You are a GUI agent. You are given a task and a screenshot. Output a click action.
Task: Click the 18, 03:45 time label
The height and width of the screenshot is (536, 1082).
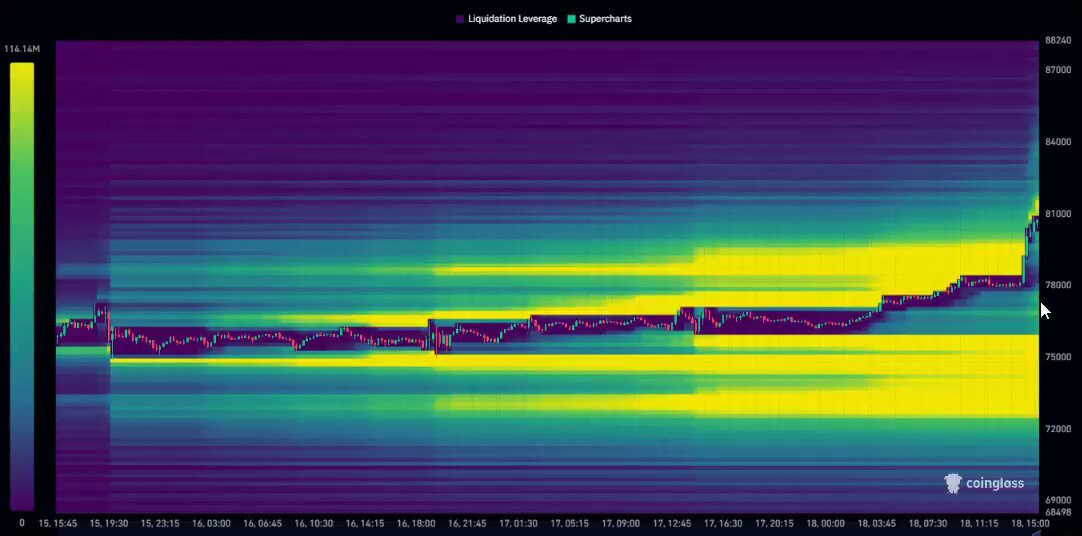pyautogui.click(x=876, y=524)
